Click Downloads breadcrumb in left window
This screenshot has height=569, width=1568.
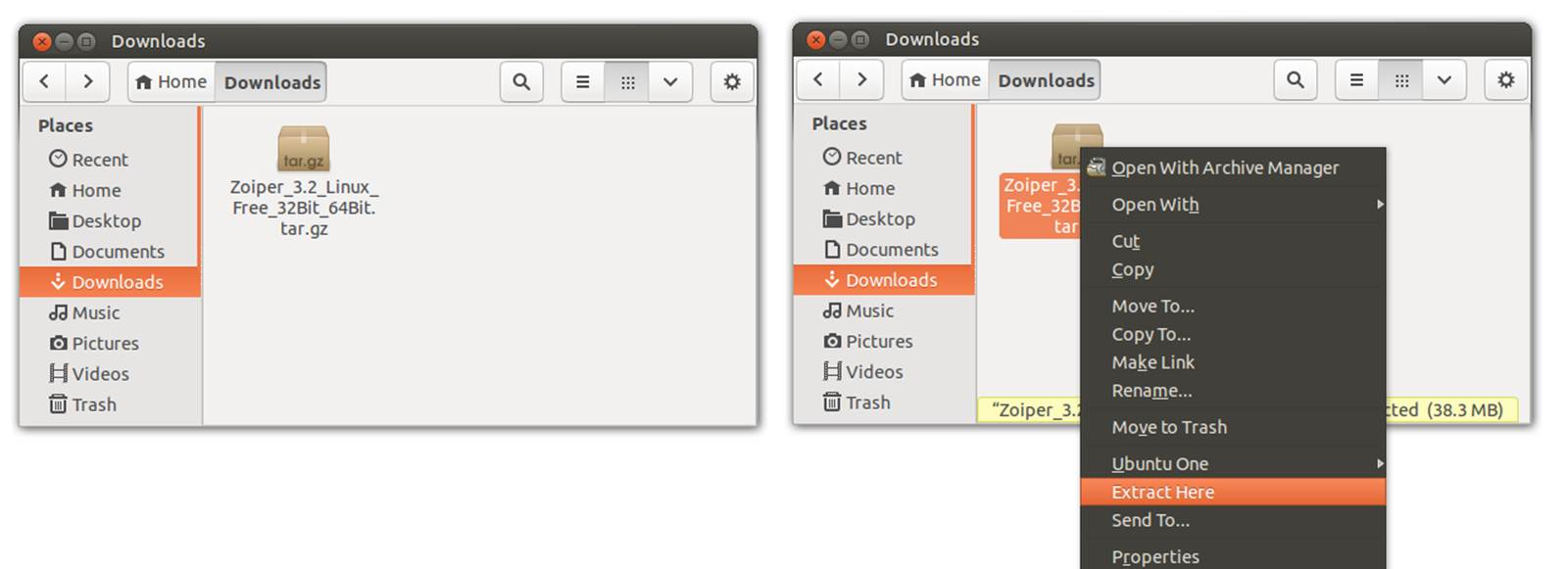(272, 82)
